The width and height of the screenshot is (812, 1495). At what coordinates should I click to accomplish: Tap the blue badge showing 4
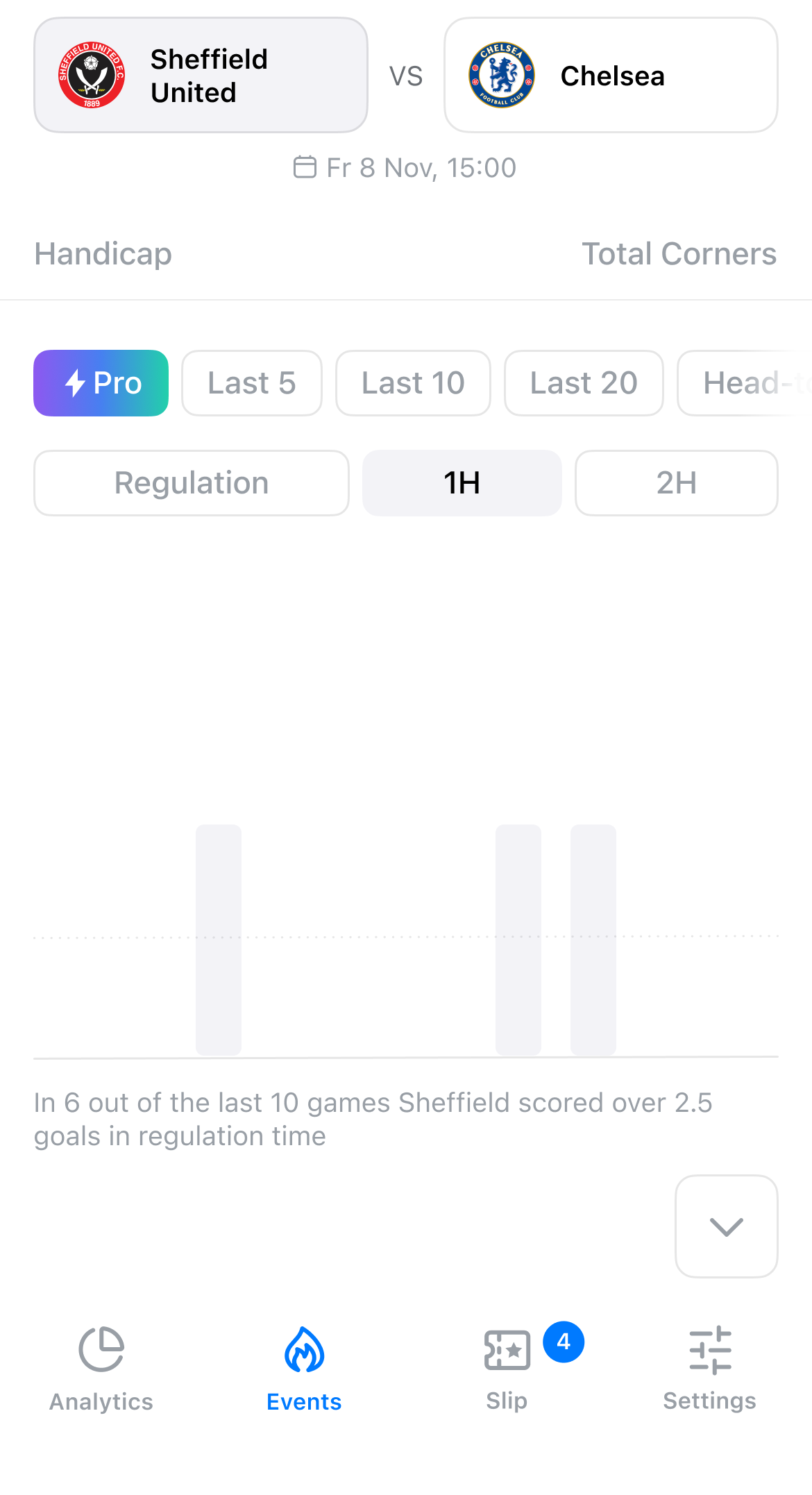[x=564, y=1342]
